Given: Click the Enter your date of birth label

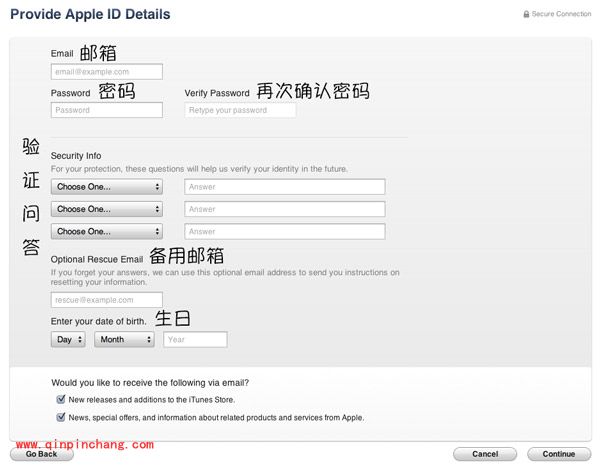Looking at the screenshot, I should (99, 321).
